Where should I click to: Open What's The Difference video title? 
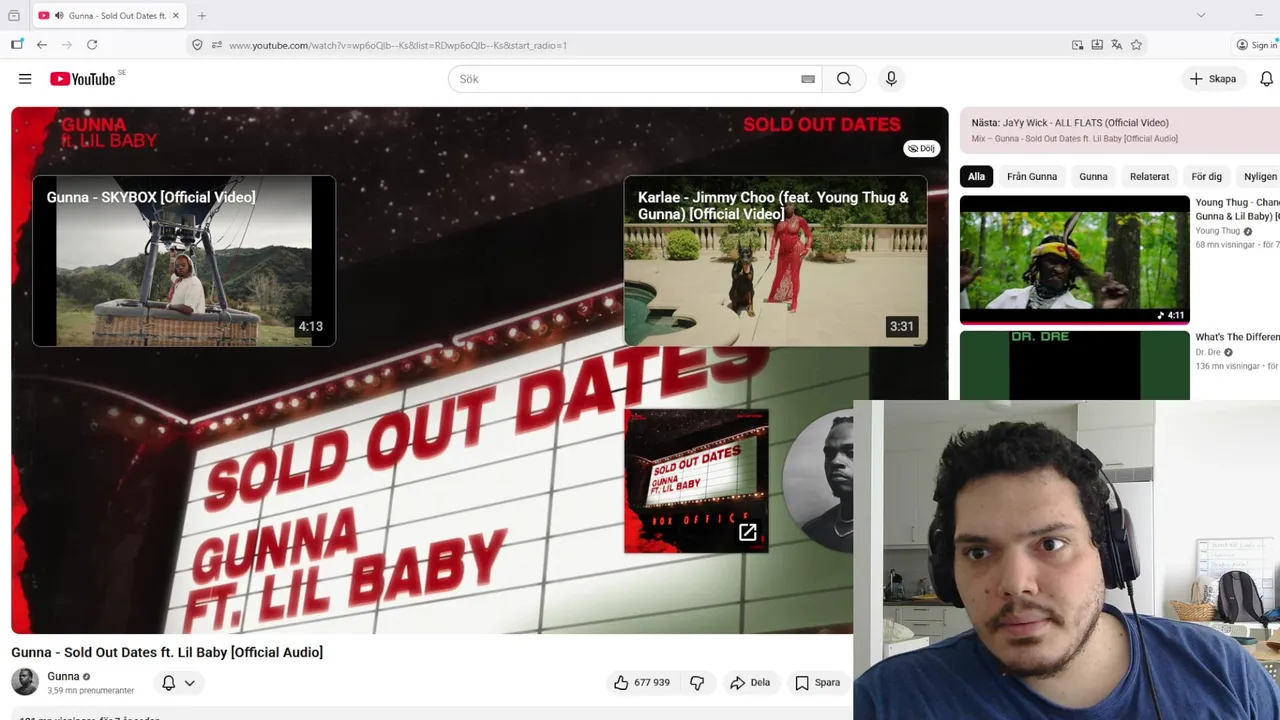[1237, 337]
